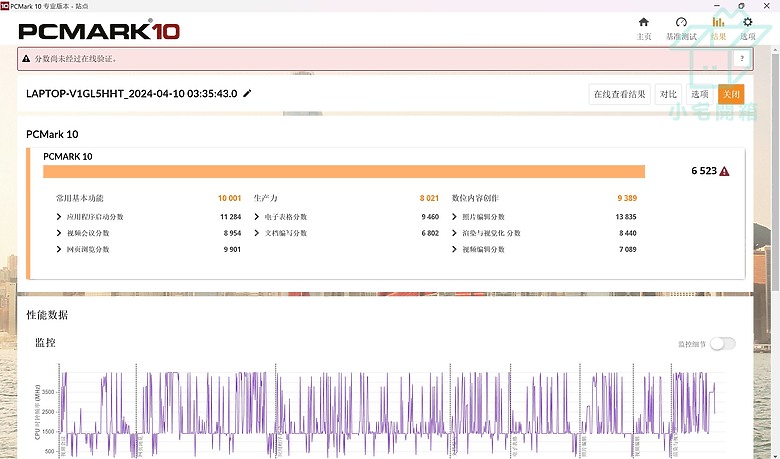Click the value 9 901

(x=232, y=249)
